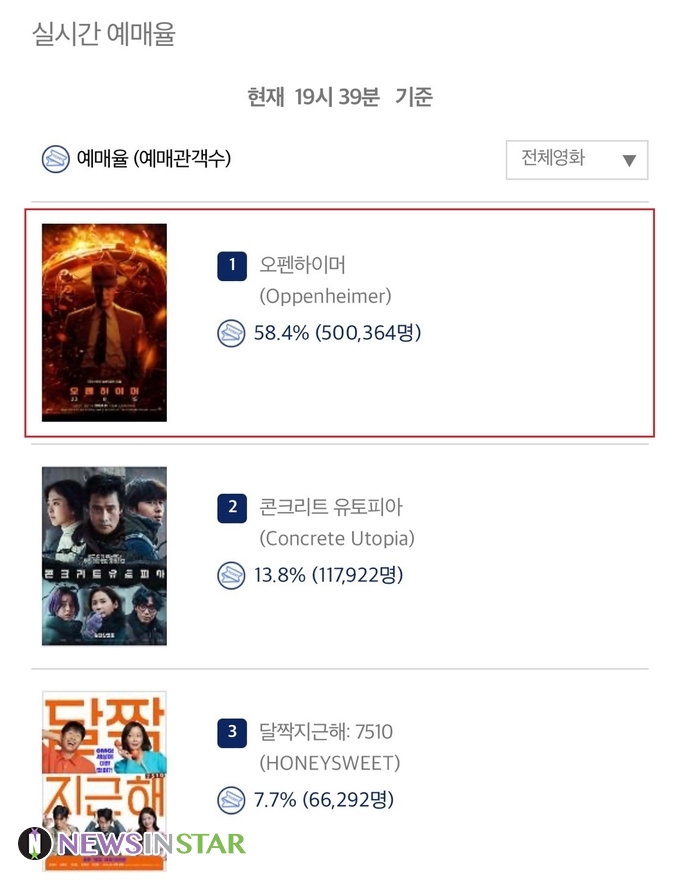Image resolution: width=680 pixels, height=880 pixels.
Task: Select the 달짝지근해: 7510 movie title
Action: click(x=325, y=732)
